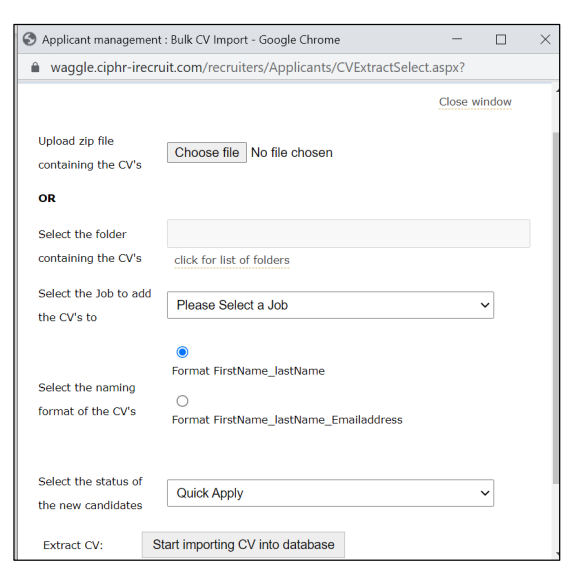Image resolution: width=571 pixels, height=561 pixels.
Task: Open the "Quick Apply" status dropdown
Action: click(330, 493)
